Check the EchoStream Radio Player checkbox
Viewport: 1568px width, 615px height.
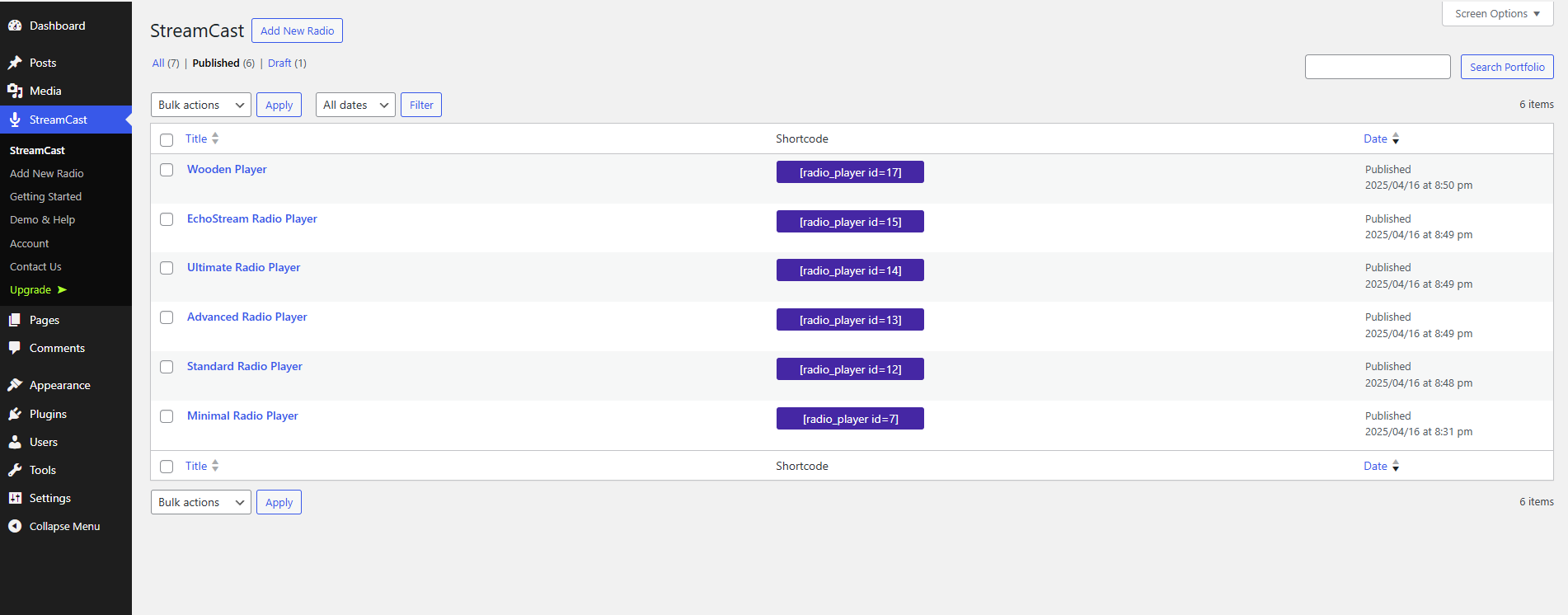tap(167, 219)
